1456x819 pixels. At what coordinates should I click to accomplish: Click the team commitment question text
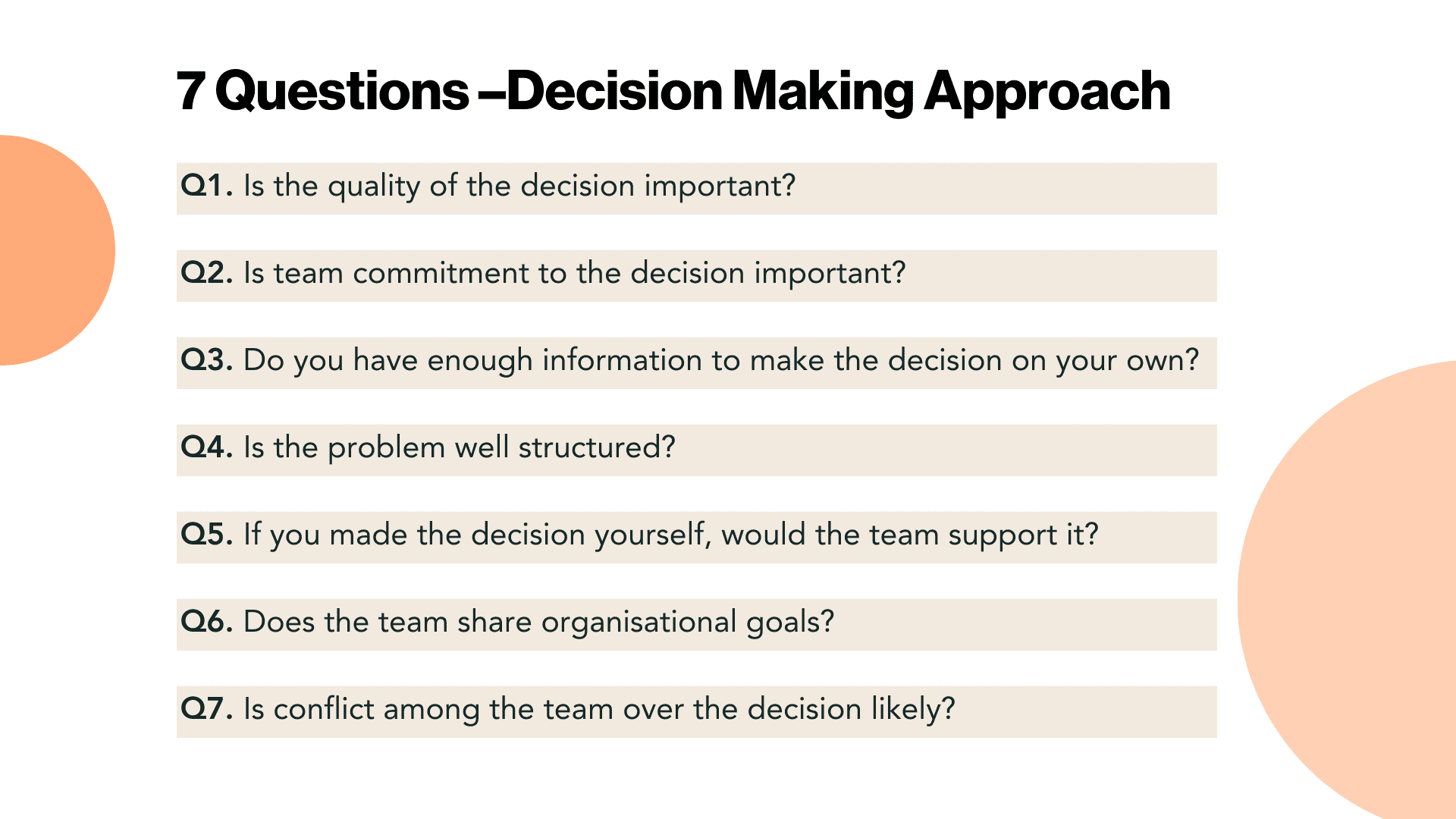[x=574, y=273]
